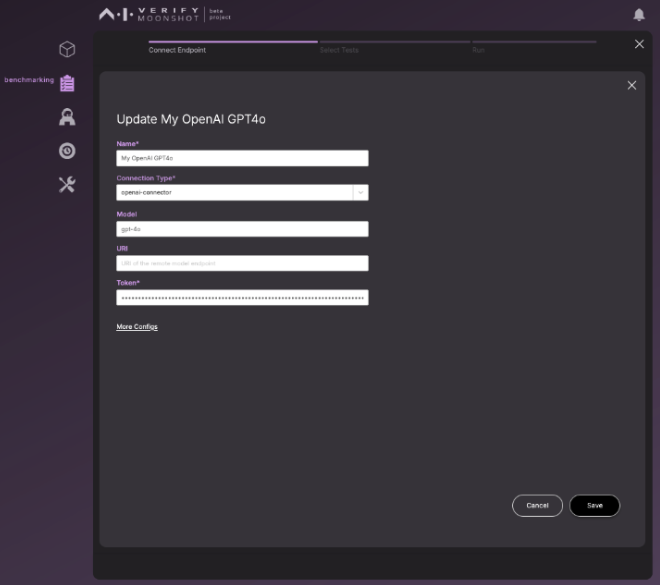Close the outer benchmarking wizard panel

639,44
